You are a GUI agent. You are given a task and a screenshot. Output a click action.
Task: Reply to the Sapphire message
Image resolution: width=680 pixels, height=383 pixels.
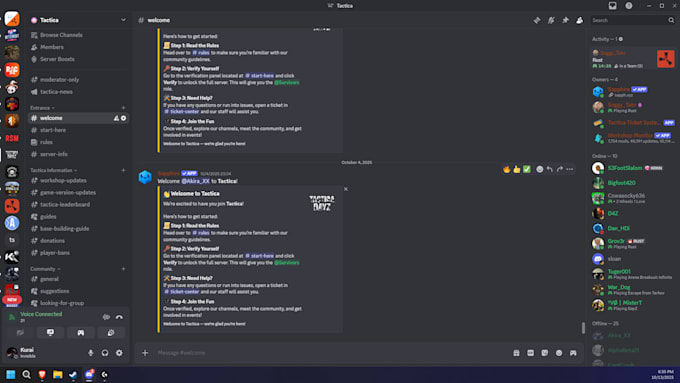click(x=549, y=169)
